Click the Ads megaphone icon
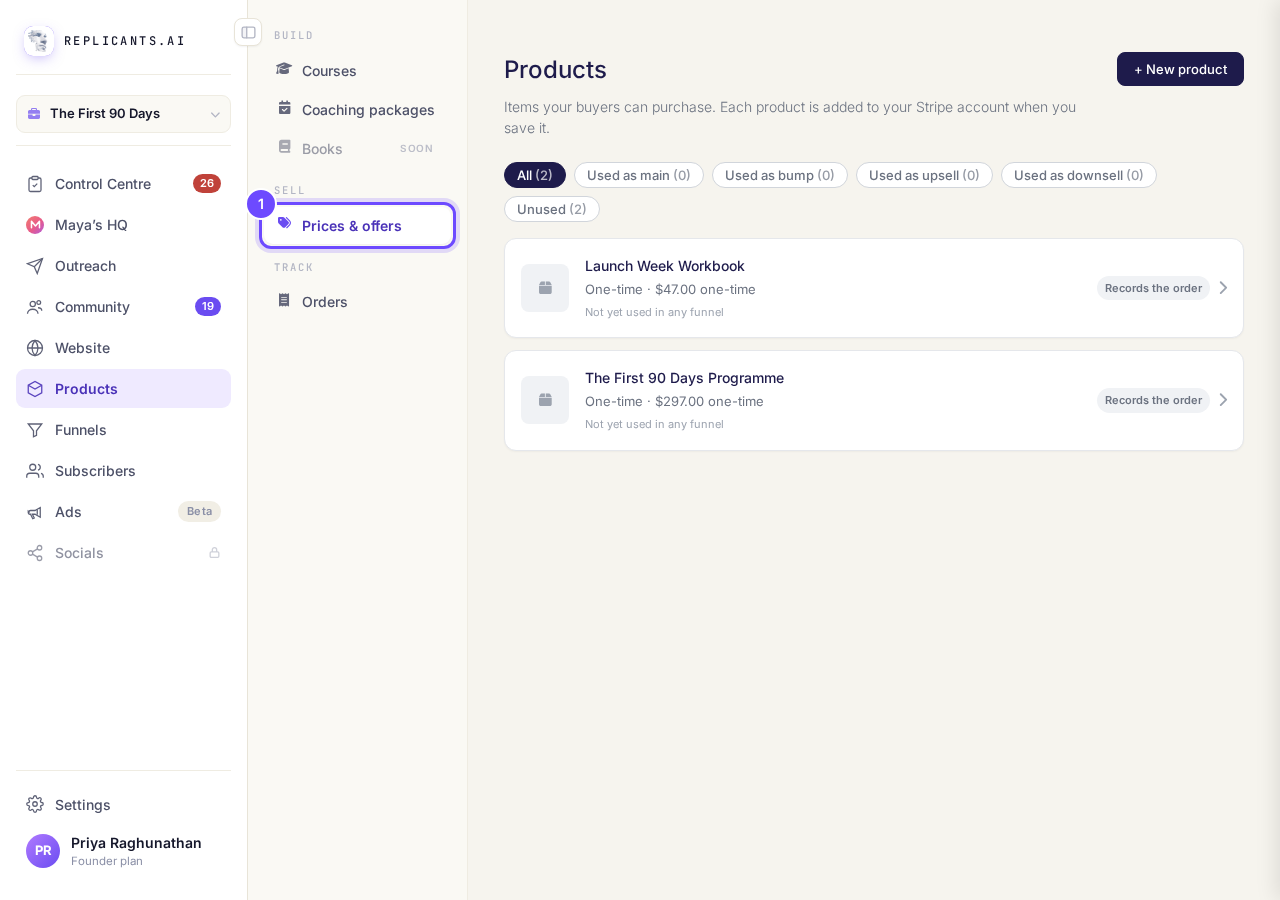 click(x=35, y=512)
